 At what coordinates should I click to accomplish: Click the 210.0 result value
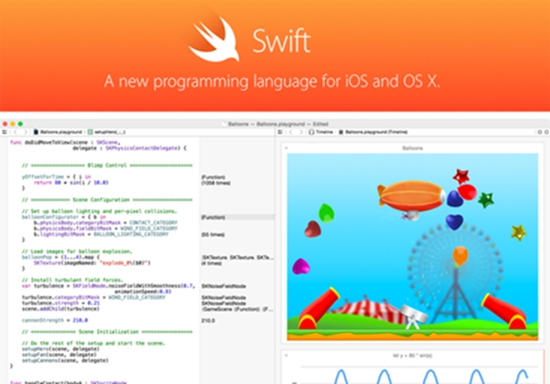[x=208, y=321]
